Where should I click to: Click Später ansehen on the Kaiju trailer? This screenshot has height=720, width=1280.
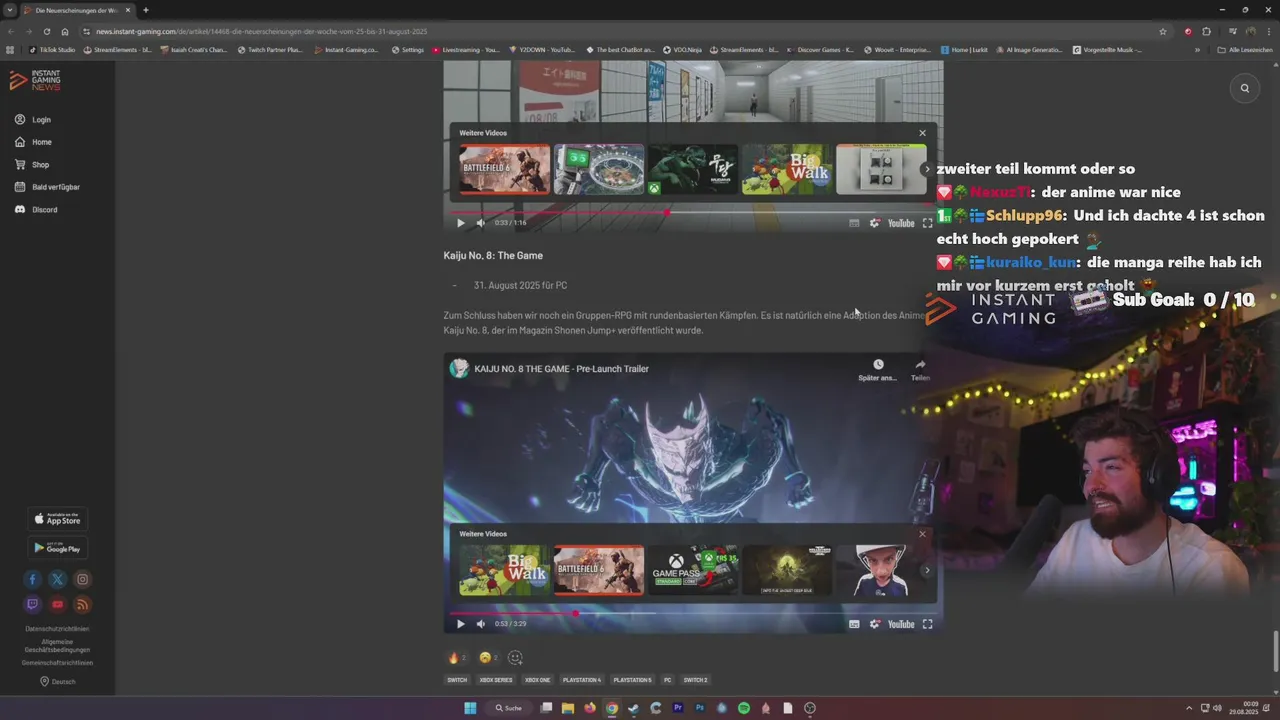tap(877, 370)
